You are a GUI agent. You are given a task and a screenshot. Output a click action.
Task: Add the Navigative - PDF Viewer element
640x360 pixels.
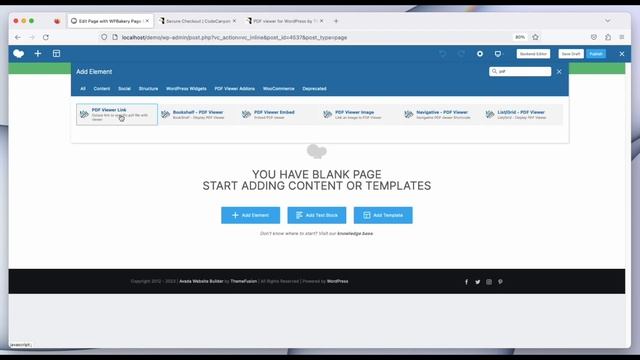pyautogui.click(x=441, y=114)
